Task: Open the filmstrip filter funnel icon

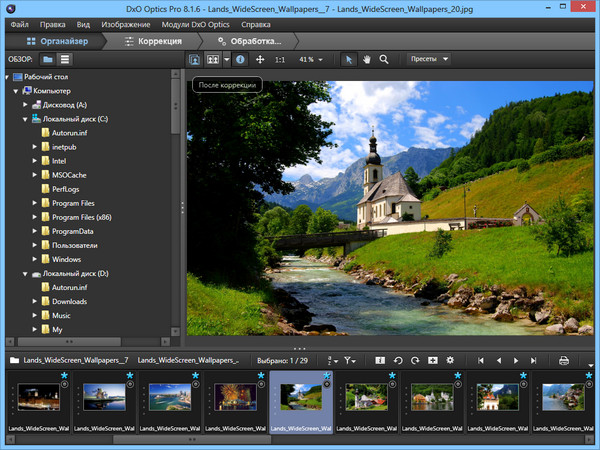Action: coord(349,360)
